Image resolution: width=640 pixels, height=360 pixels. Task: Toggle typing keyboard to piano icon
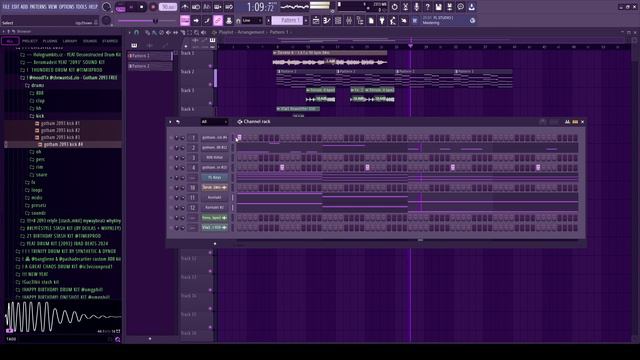[185, 20]
